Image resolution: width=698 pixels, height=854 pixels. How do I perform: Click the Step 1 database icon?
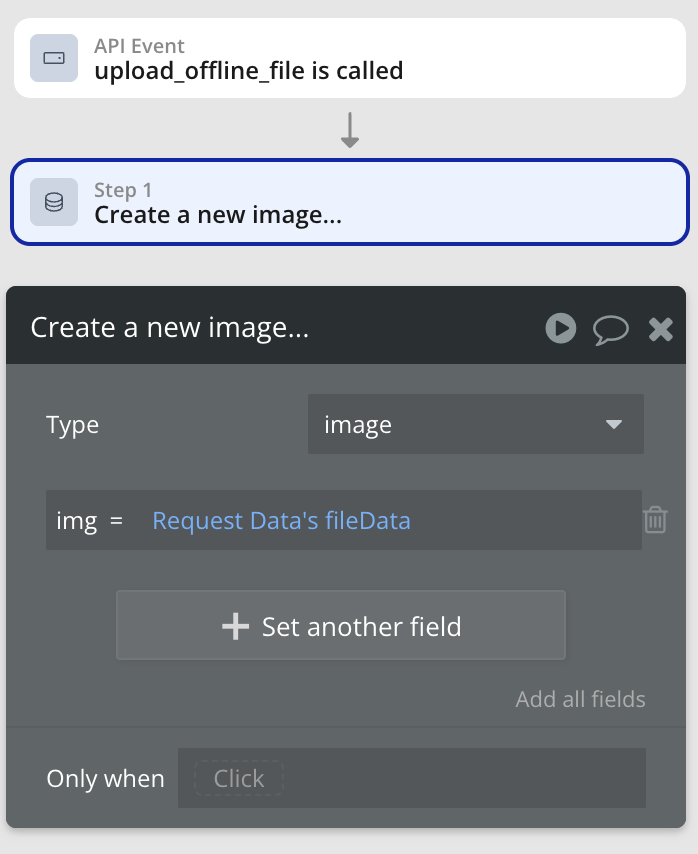click(x=54, y=202)
